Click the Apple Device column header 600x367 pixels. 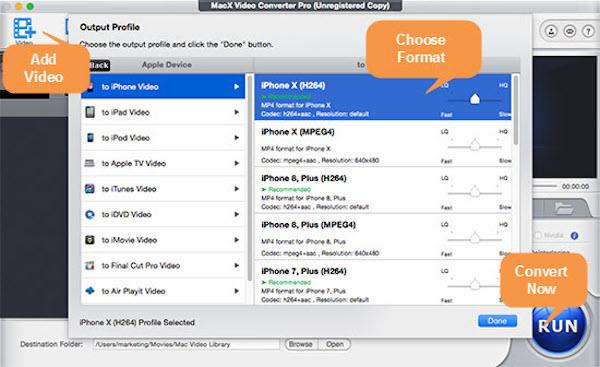click(x=167, y=65)
